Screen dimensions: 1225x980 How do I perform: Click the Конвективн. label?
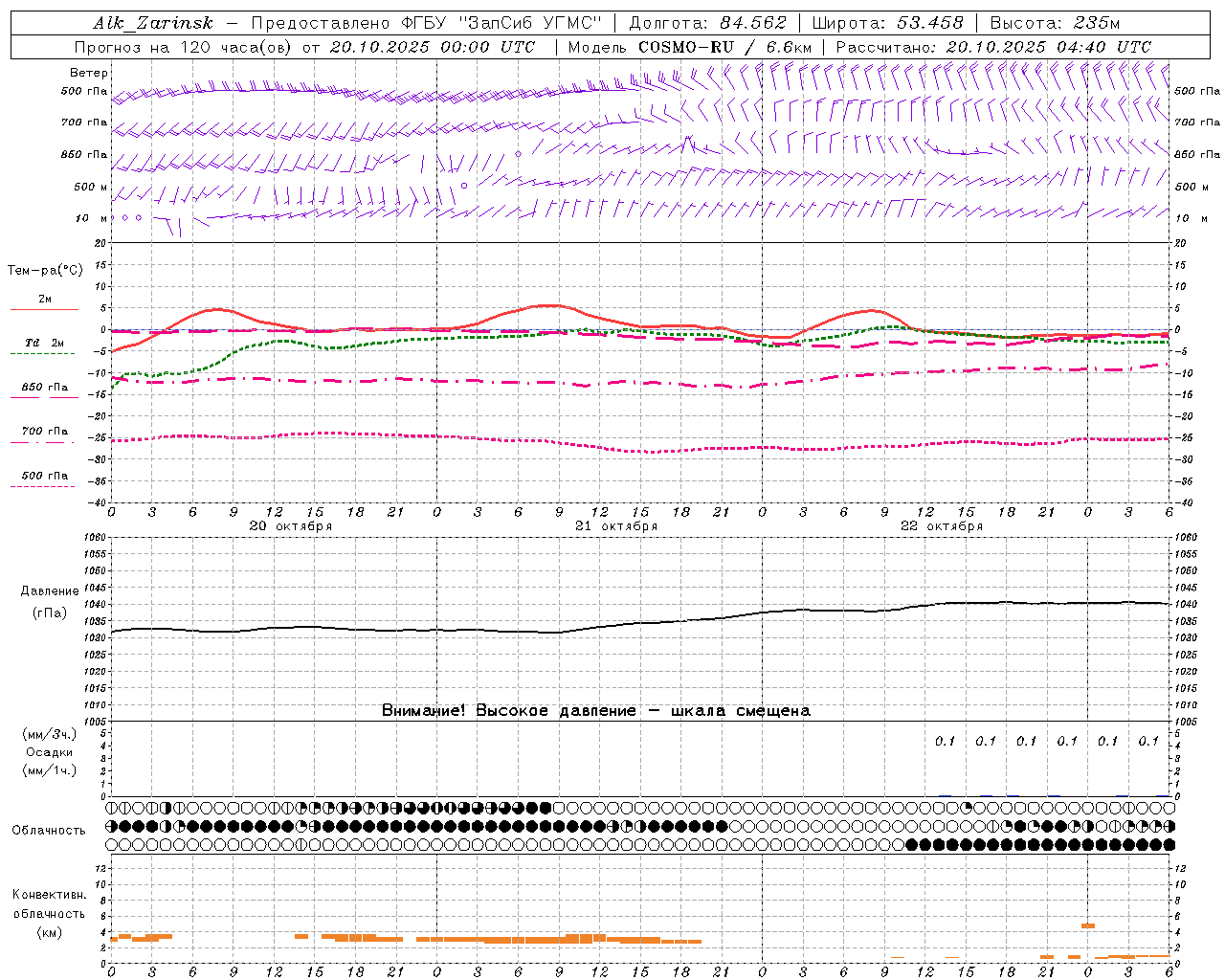[x=49, y=895]
